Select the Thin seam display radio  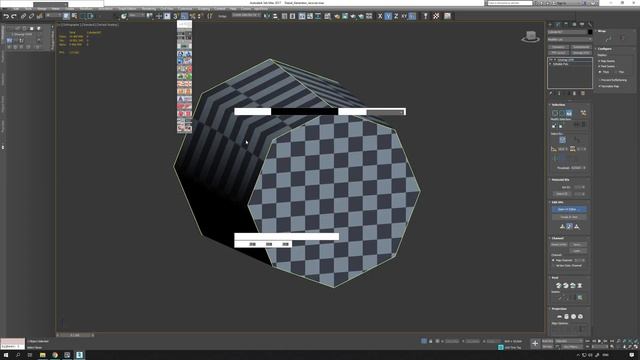click(x=616, y=72)
